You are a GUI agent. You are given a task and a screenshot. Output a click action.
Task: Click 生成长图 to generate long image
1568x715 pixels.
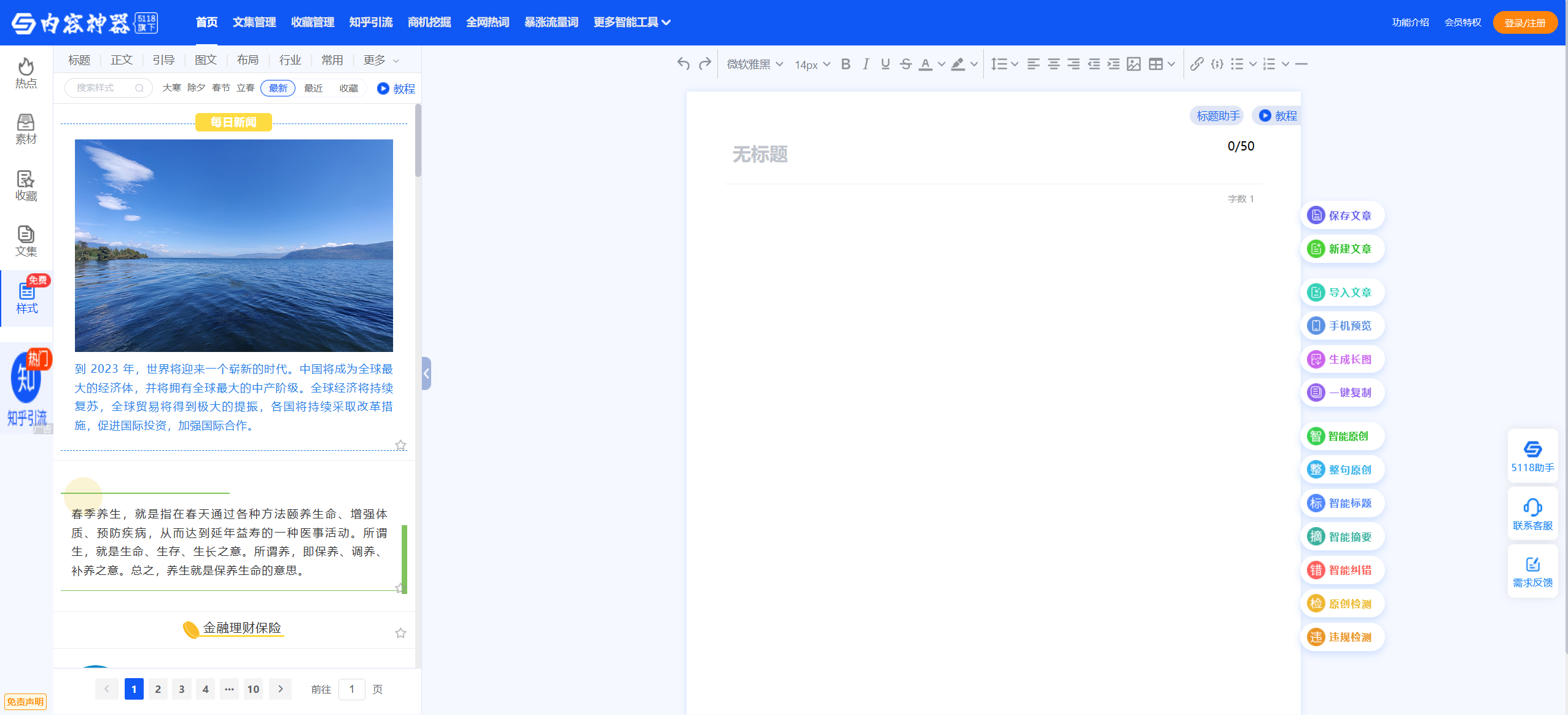pyautogui.click(x=1342, y=359)
